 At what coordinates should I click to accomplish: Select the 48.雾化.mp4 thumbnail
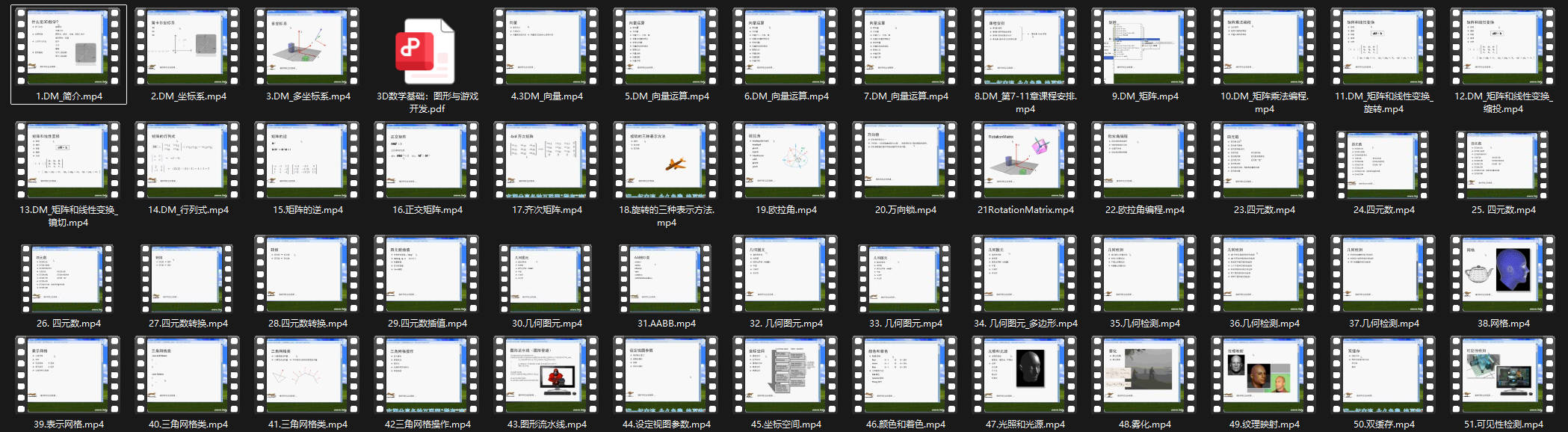tap(1144, 375)
